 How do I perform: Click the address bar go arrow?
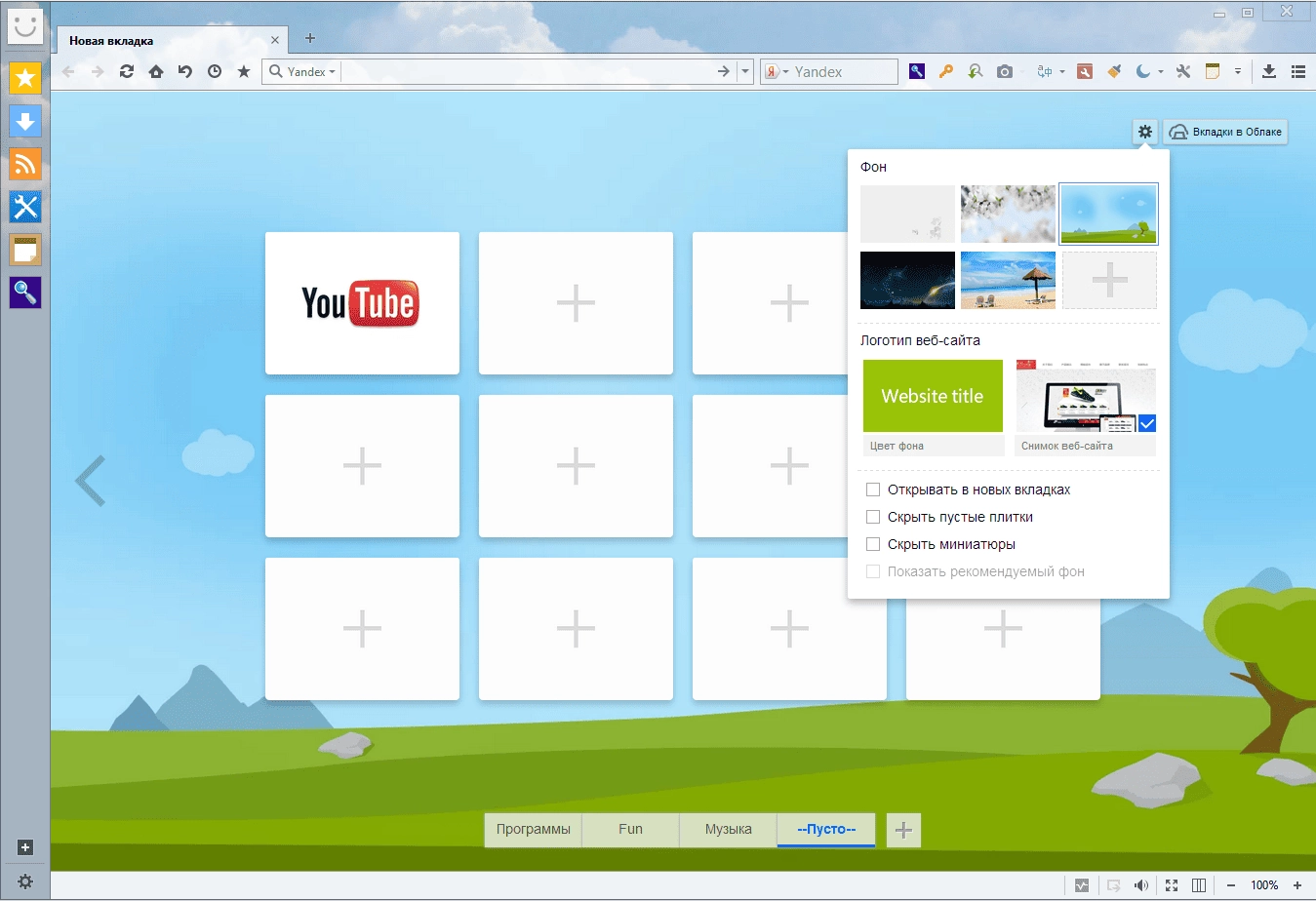point(723,71)
